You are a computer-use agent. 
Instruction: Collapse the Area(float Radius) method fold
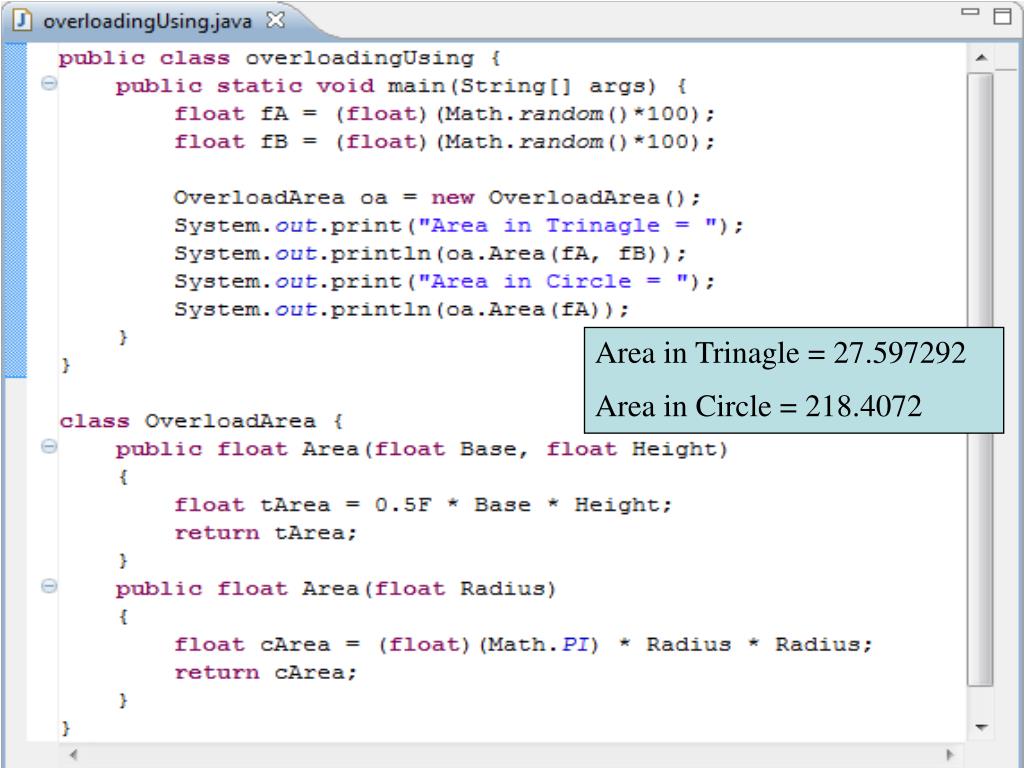click(49, 586)
